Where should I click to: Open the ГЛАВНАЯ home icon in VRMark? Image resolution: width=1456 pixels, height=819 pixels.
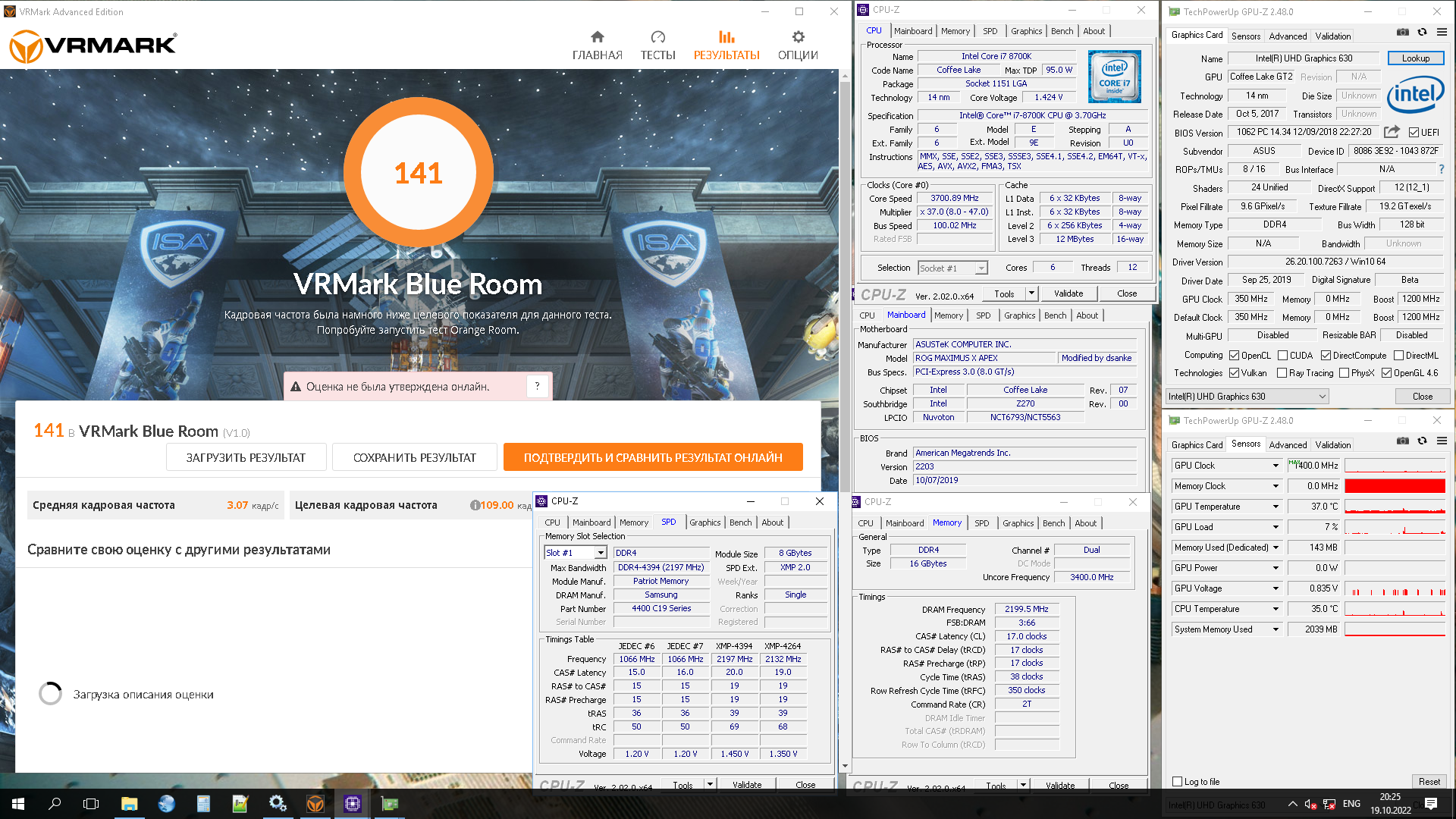[x=598, y=36]
